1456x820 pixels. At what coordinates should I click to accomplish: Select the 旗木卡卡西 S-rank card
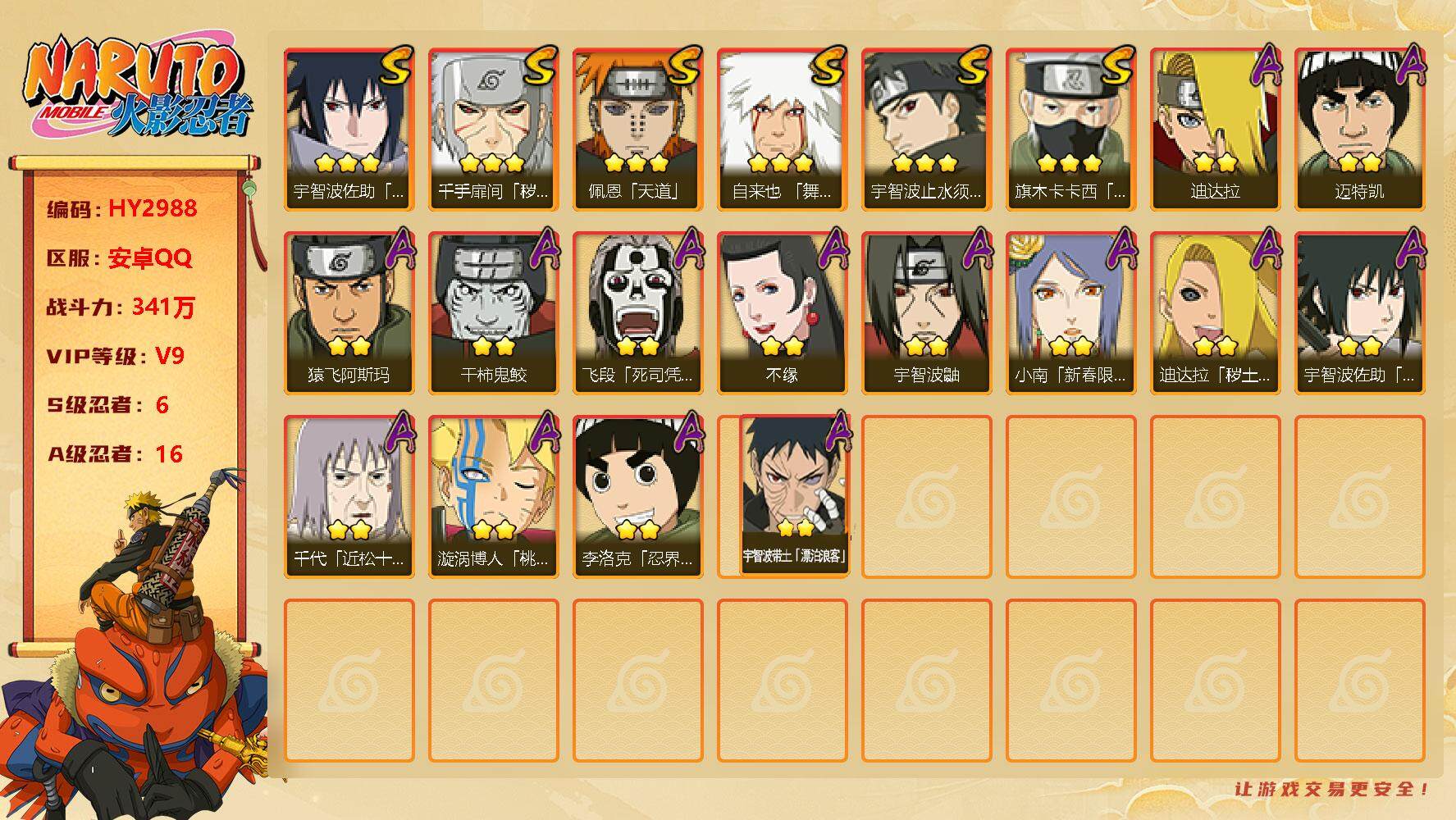click(x=1070, y=130)
